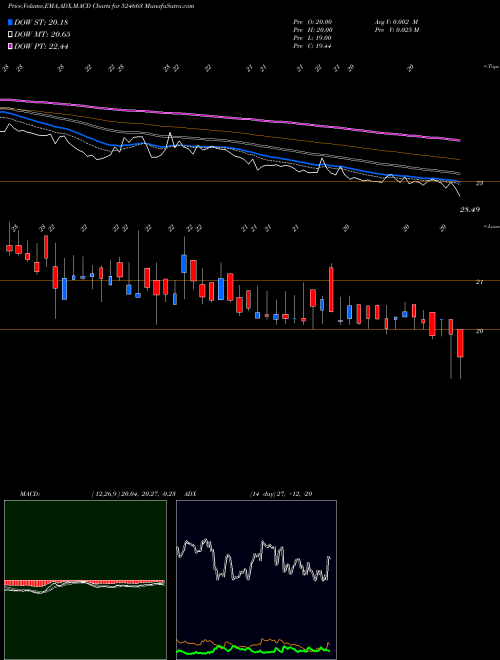Click the last red candlestick on the chart
This screenshot has height=660, width=500.
(460, 343)
